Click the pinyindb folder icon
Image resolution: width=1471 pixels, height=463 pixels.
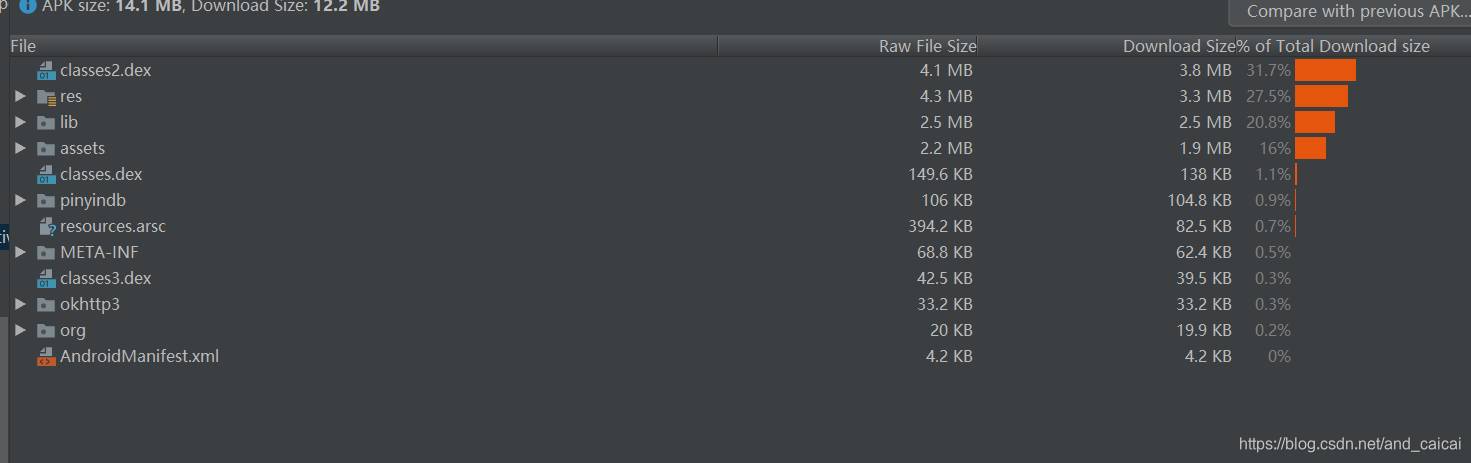click(46, 201)
